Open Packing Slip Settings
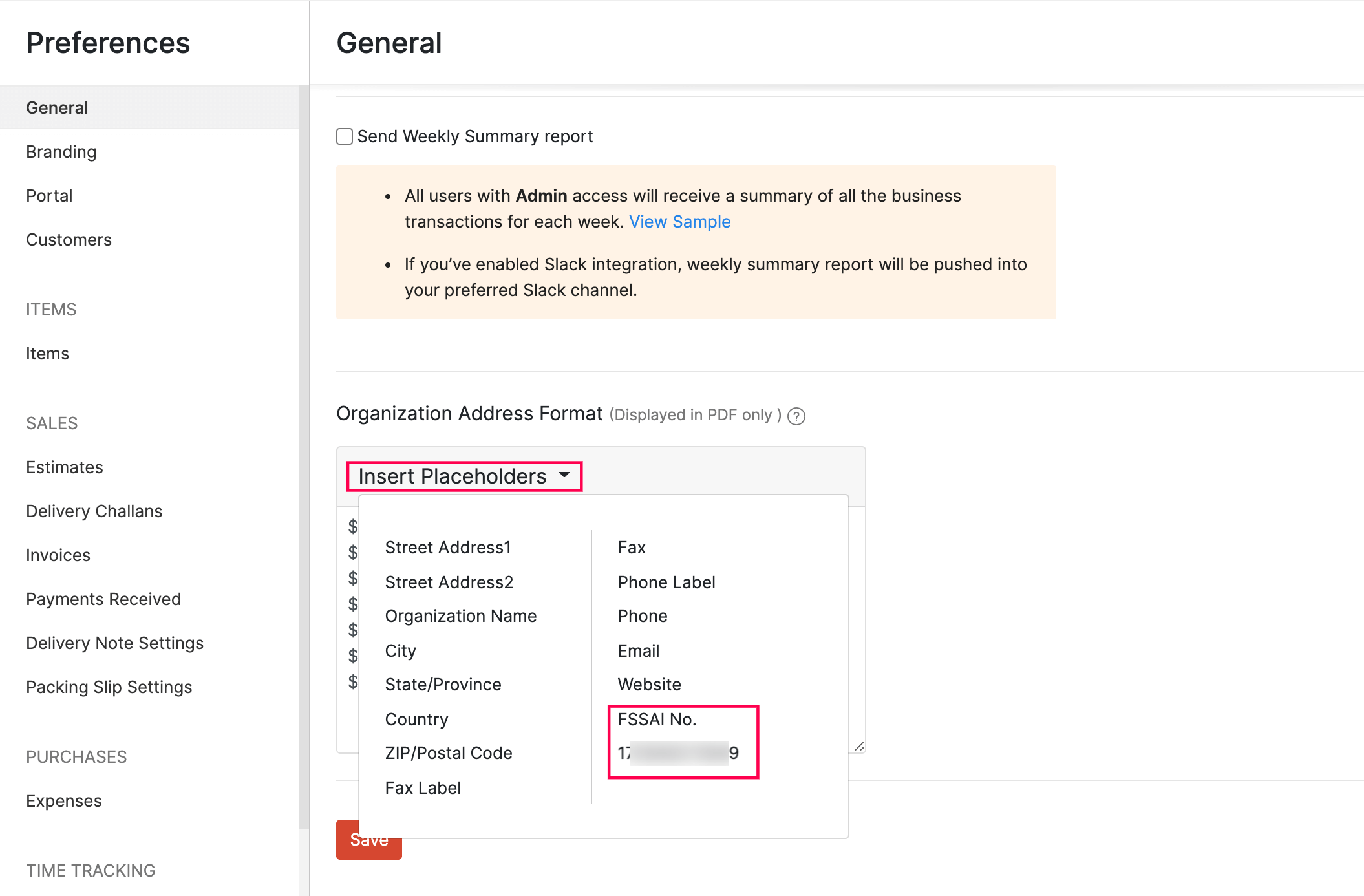Viewport: 1364px width, 896px height. point(109,687)
